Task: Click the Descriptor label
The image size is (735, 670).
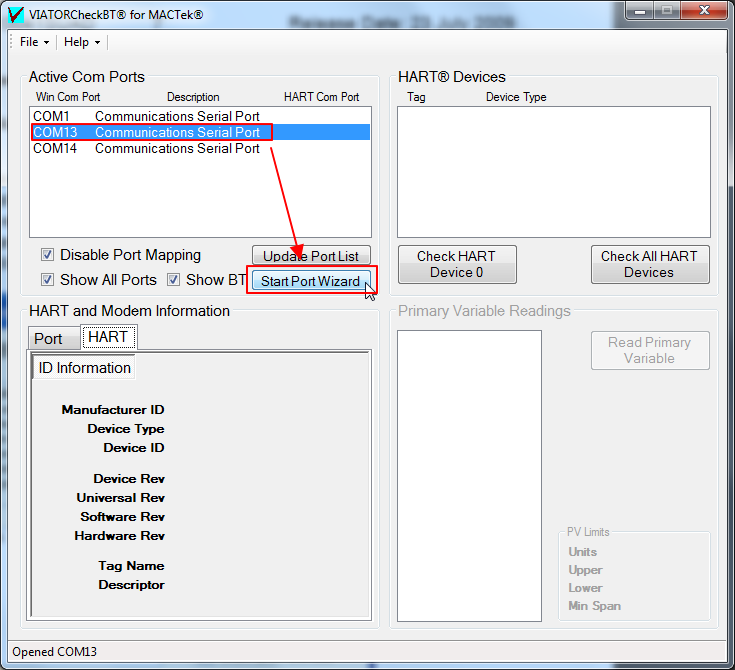Action: tap(132, 585)
